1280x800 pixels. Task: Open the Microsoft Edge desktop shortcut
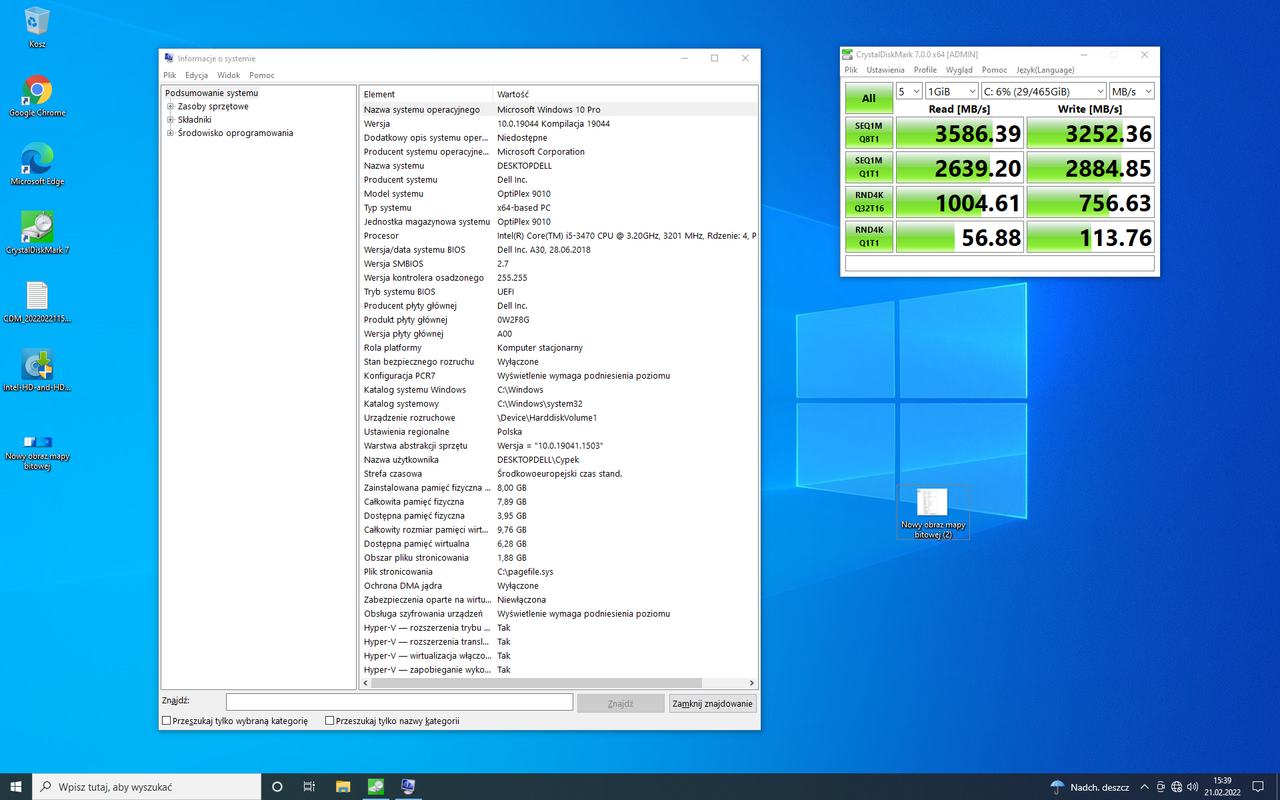(x=37, y=165)
